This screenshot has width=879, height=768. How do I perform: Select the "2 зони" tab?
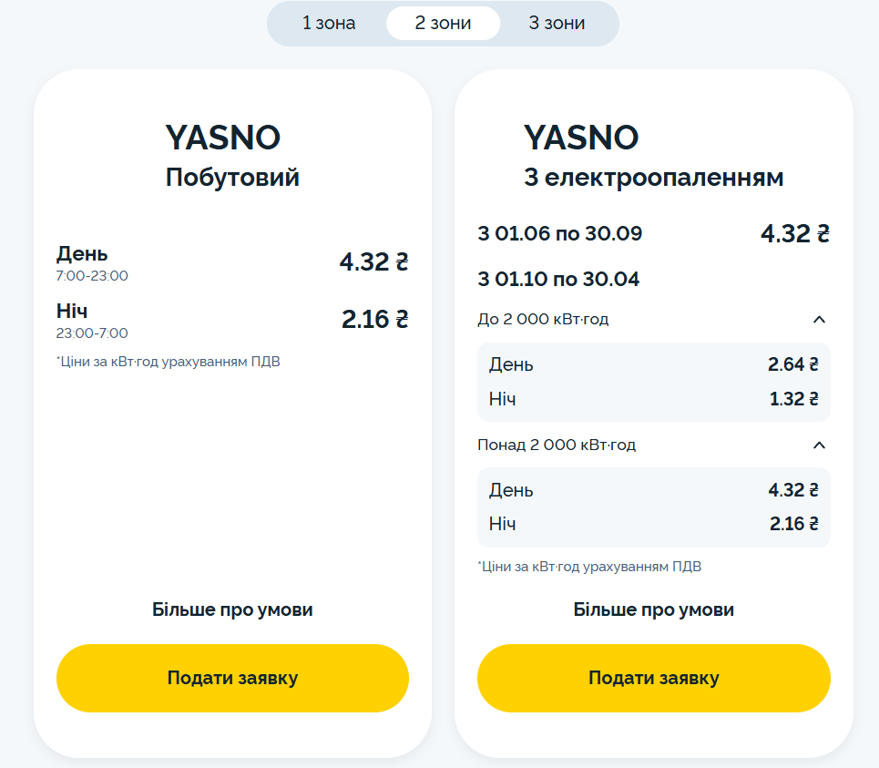[443, 23]
